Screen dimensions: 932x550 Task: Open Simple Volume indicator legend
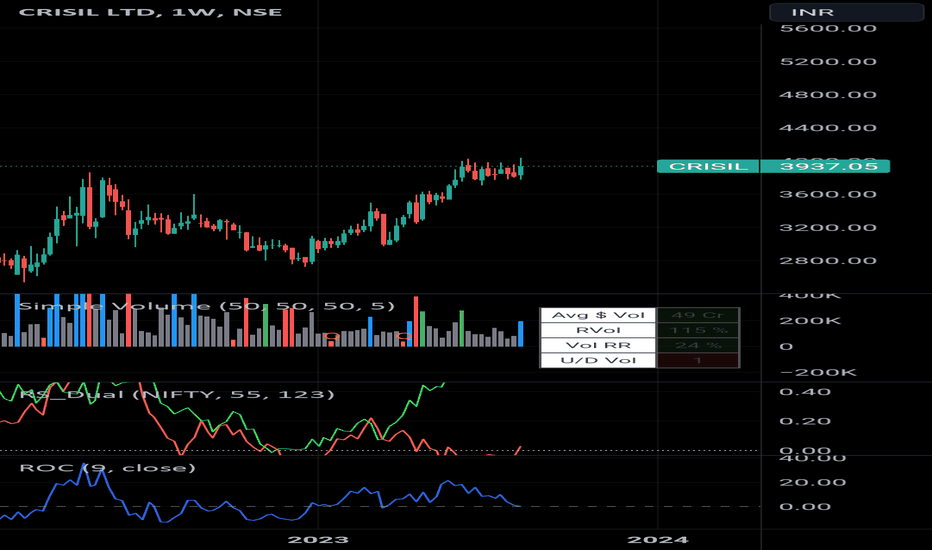coord(207,306)
